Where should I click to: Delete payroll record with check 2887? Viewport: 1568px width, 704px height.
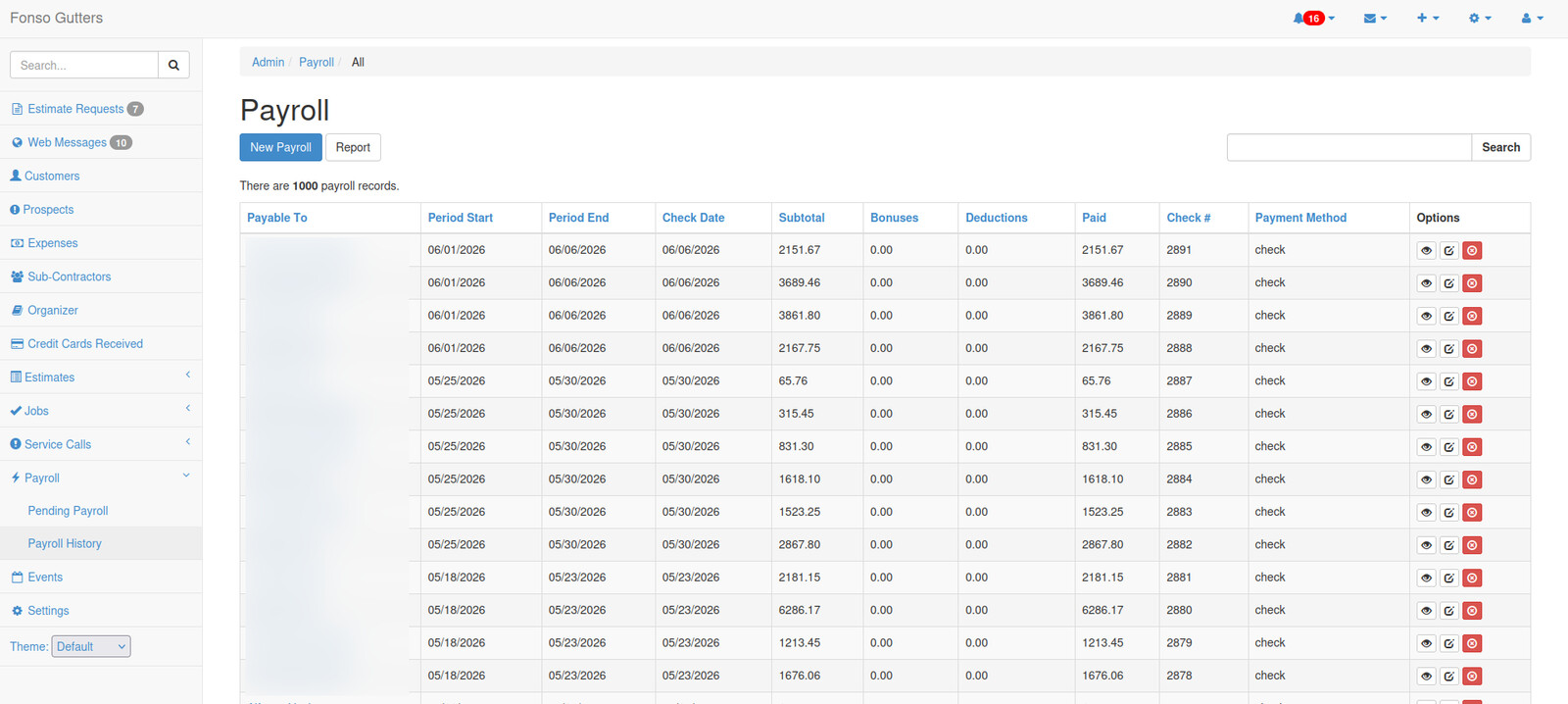(1472, 381)
